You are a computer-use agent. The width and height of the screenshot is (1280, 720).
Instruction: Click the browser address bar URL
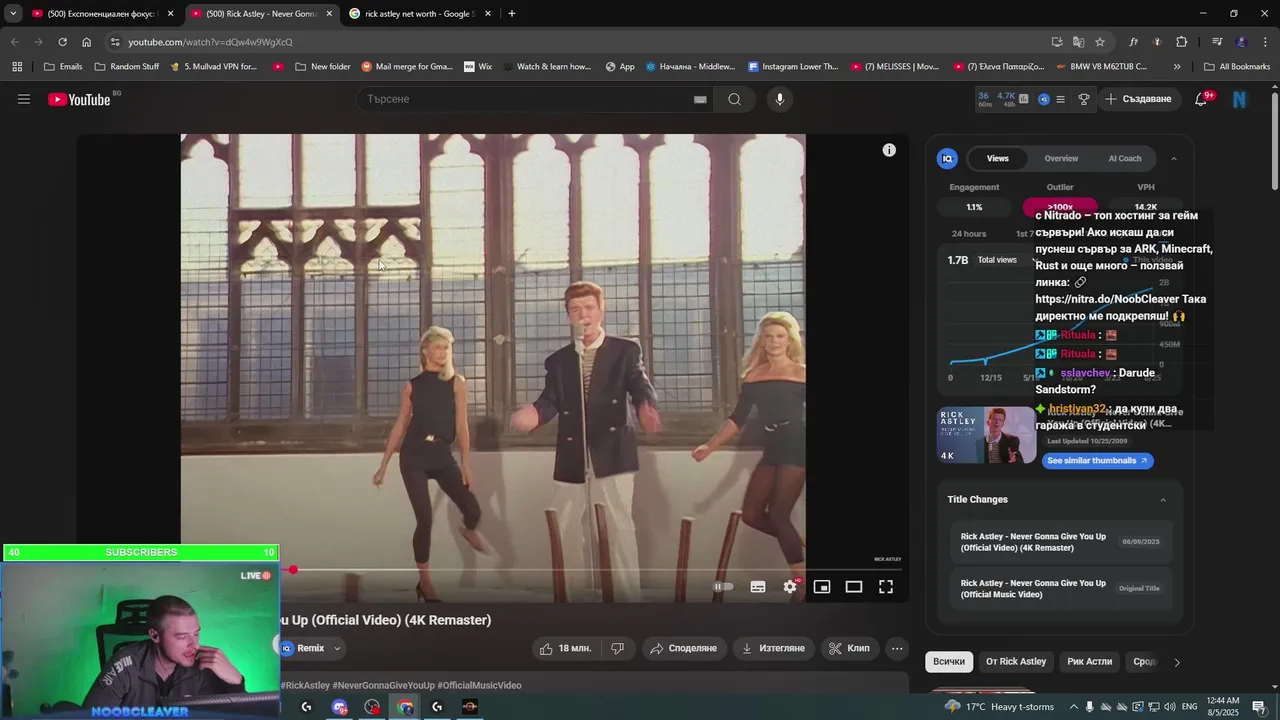click(x=210, y=42)
